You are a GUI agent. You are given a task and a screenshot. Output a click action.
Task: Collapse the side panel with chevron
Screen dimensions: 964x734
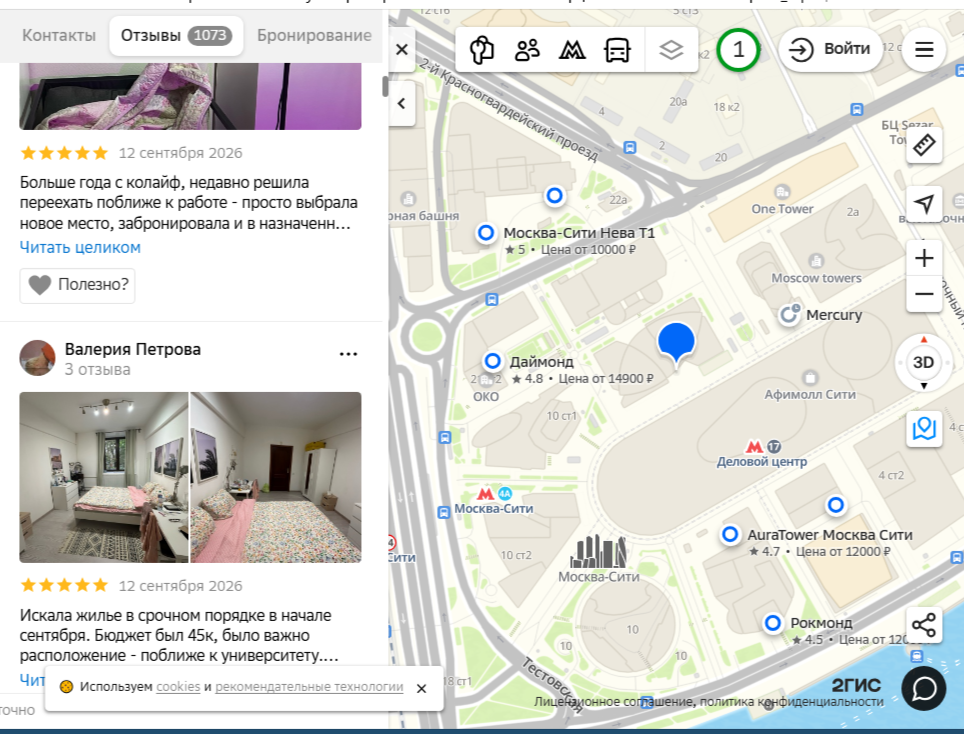coord(402,103)
